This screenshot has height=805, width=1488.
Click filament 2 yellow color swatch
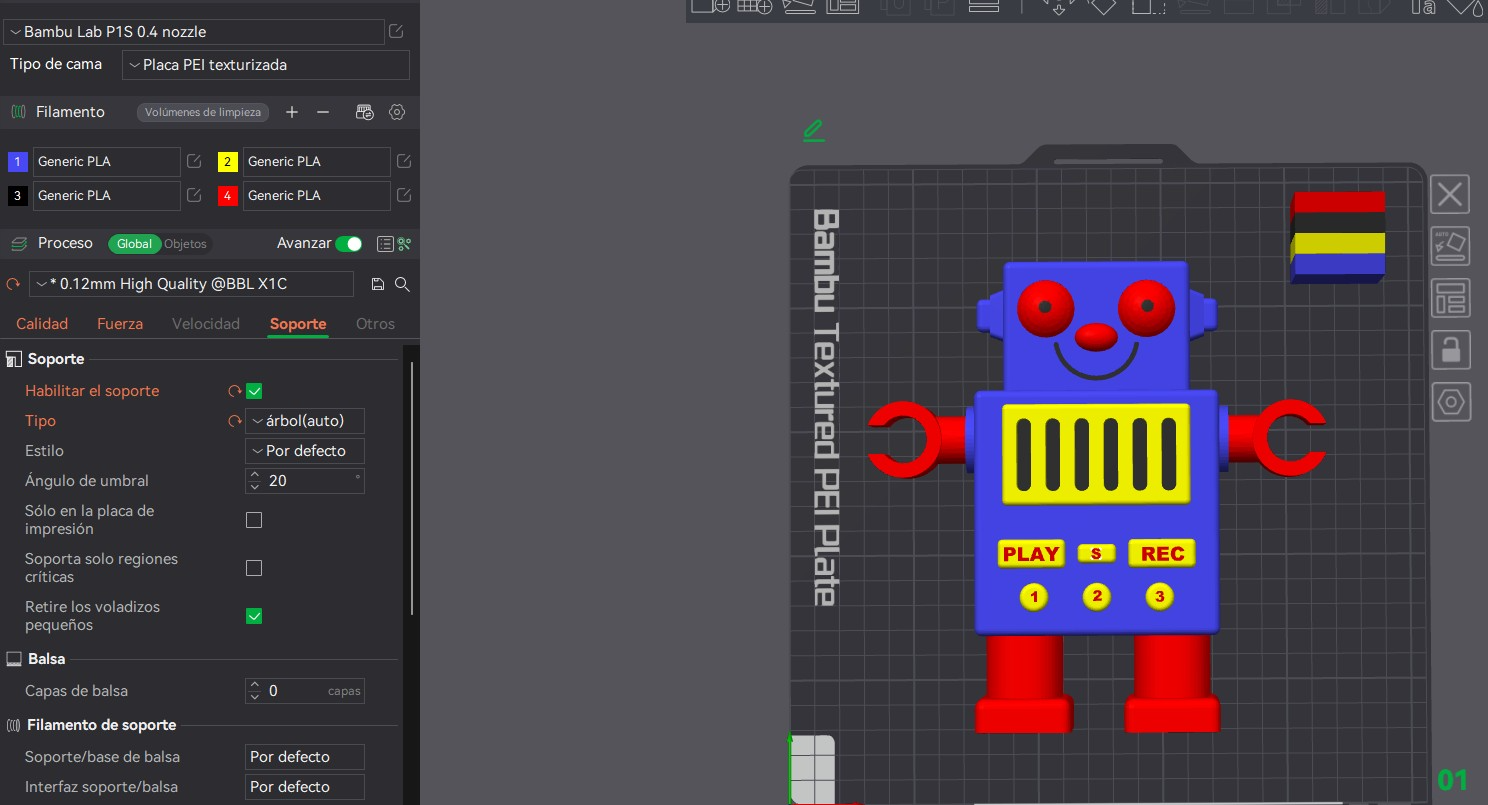(227, 161)
